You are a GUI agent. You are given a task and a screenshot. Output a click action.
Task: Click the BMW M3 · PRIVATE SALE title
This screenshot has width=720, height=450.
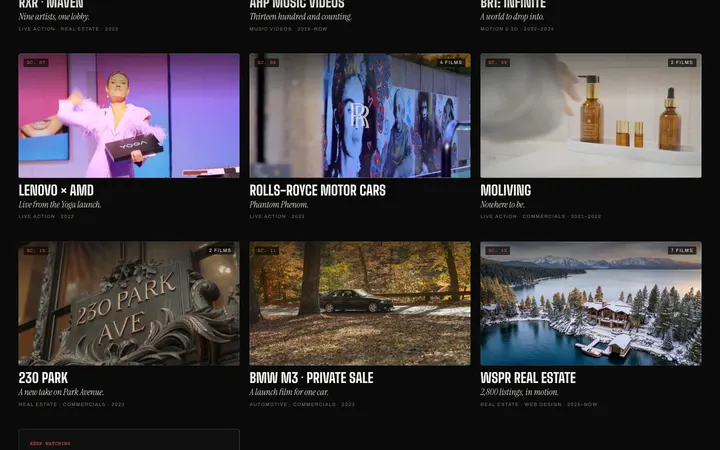coord(311,378)
